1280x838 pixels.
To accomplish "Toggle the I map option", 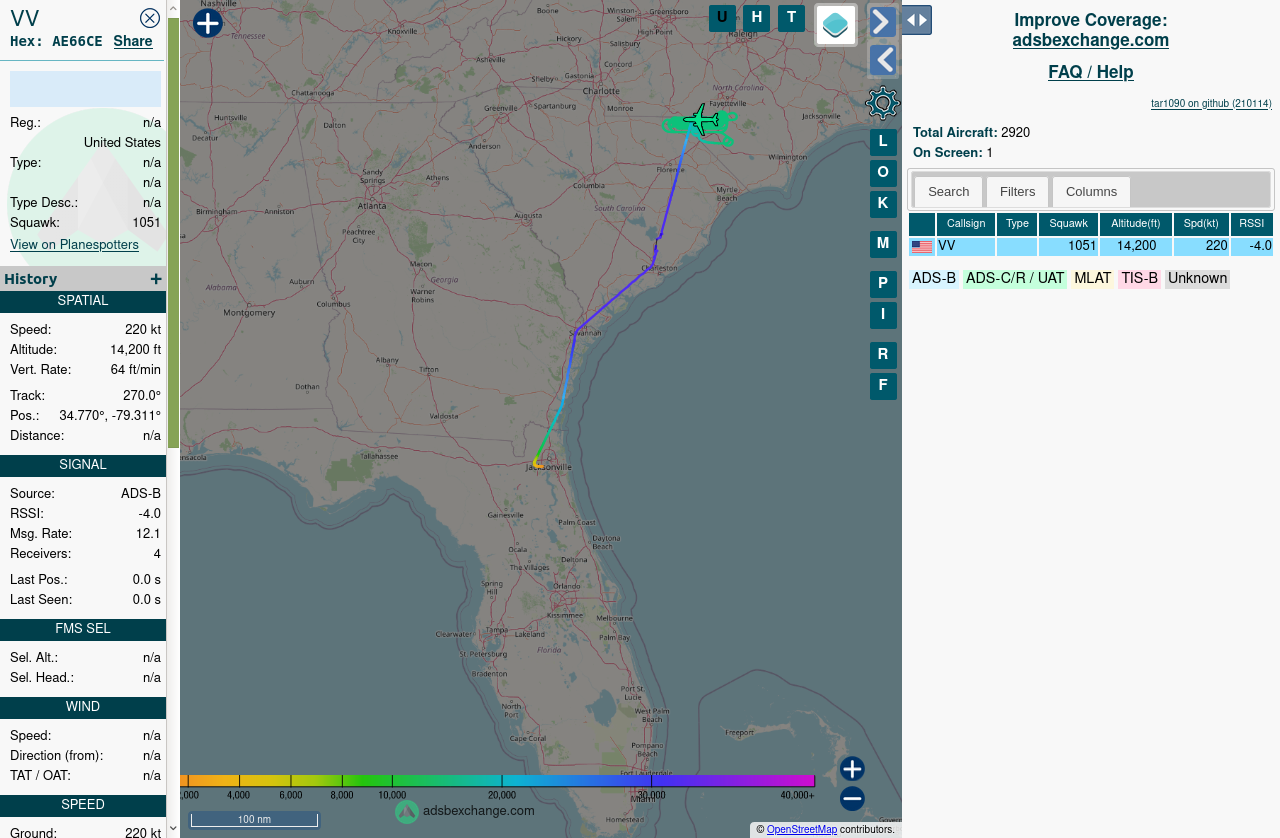I will (x=883, y=315).
